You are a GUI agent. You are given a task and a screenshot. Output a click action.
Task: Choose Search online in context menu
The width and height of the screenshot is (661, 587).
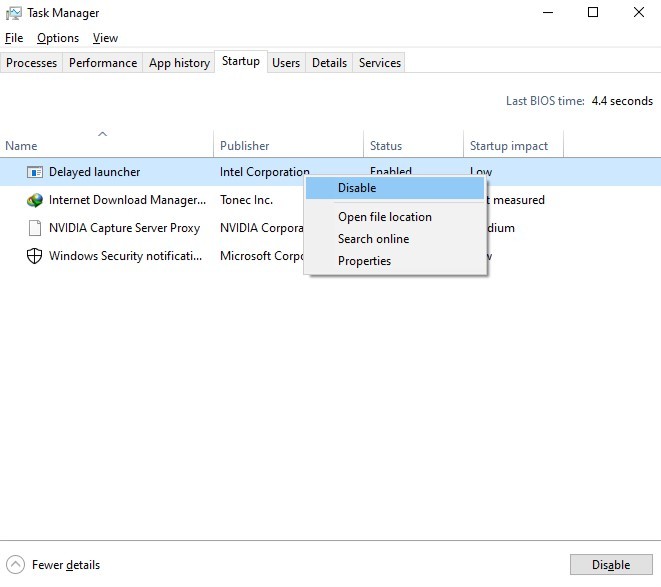point(395,239)
